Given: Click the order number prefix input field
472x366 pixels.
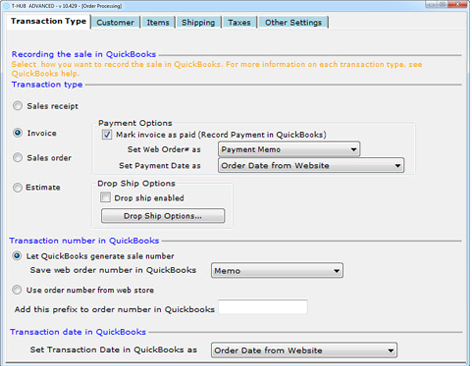Looking at the screenshot, I should [x=263, y=307].
